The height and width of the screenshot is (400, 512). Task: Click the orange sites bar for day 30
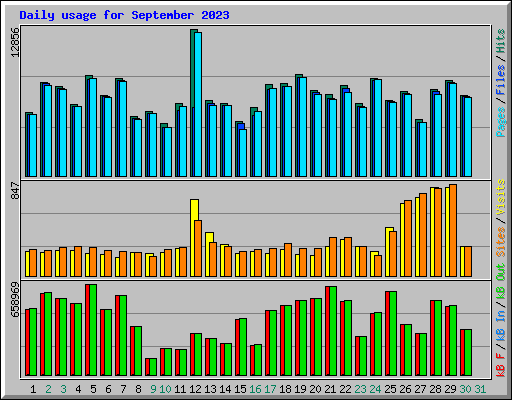[x=468, y=261]
